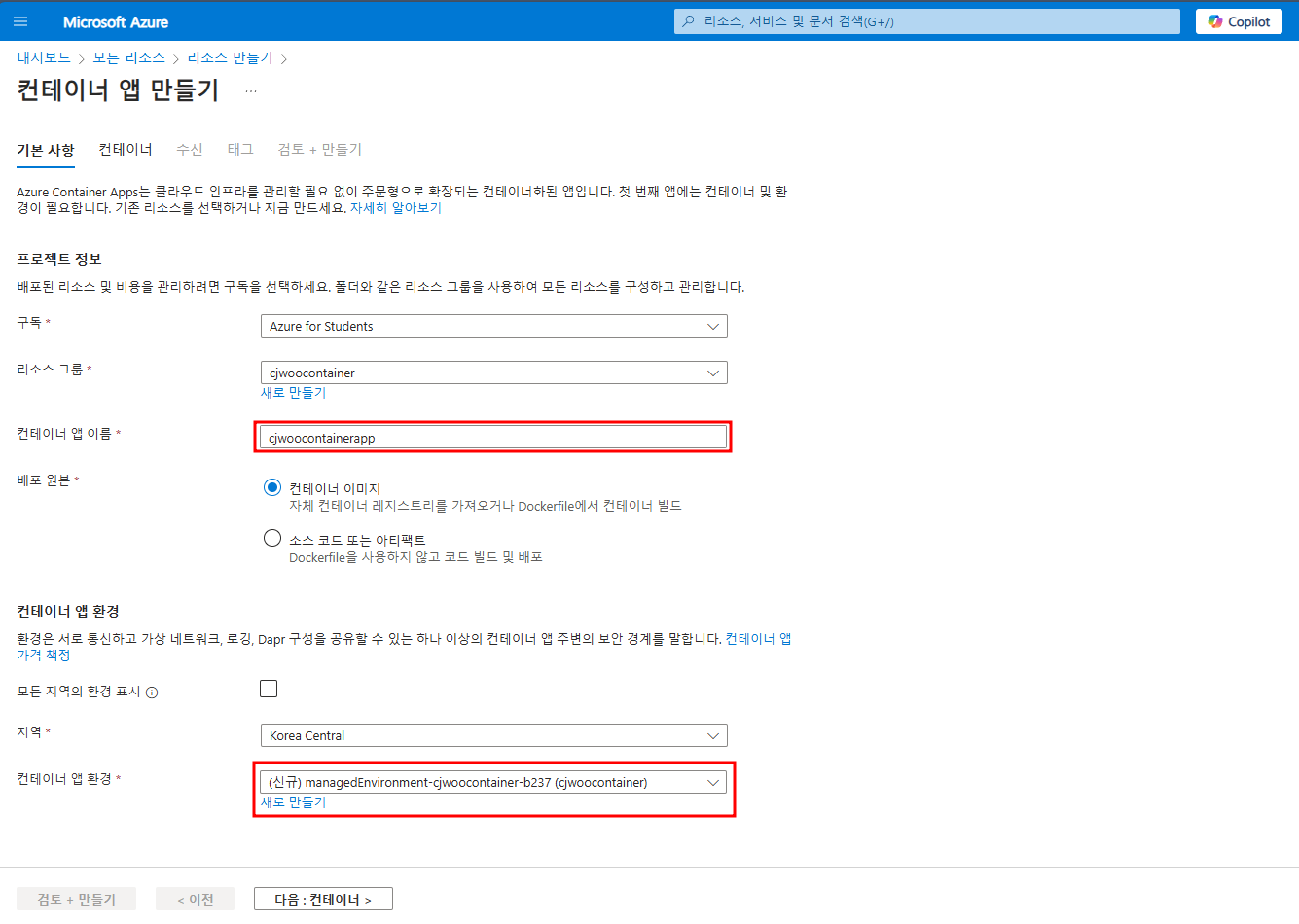1299x924 pixels.
Task: Select the 컨테이너 이미지 radio button
Action: [x=272, y=487]
